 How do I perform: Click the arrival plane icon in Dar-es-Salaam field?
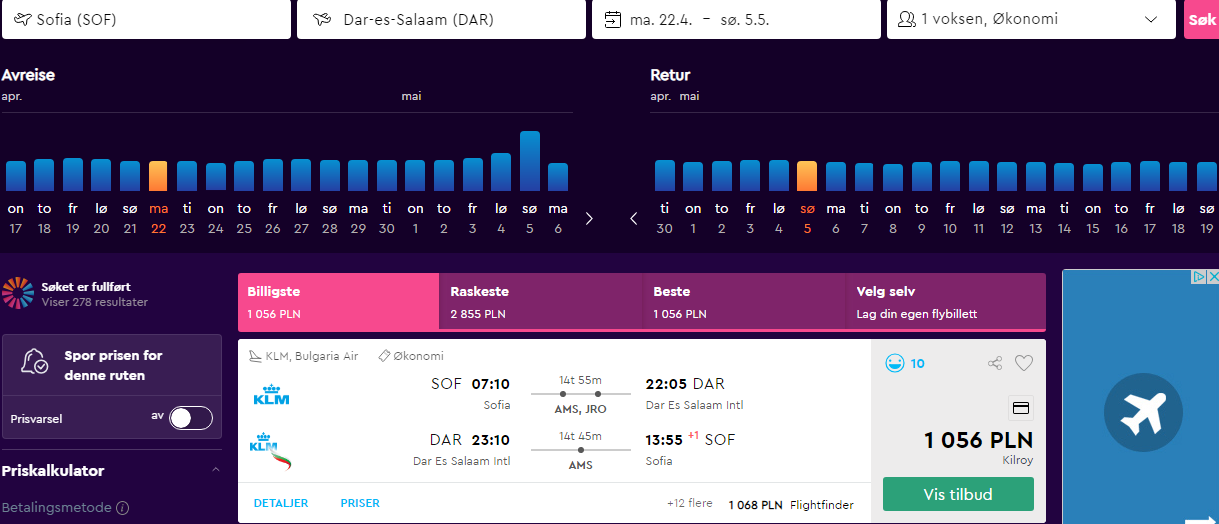click(x=322, y=19)
